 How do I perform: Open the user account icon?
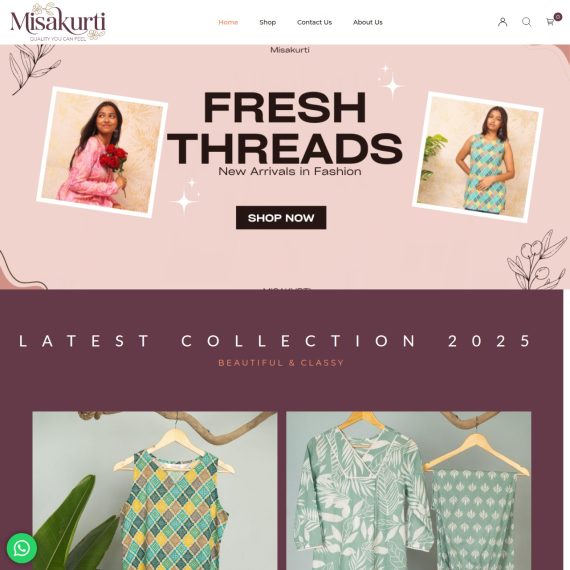tap(502, 22)
